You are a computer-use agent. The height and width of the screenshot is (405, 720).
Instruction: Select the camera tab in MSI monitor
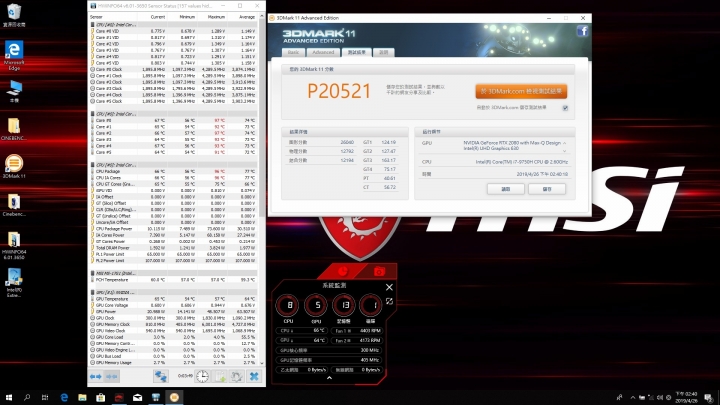(379, 271)
